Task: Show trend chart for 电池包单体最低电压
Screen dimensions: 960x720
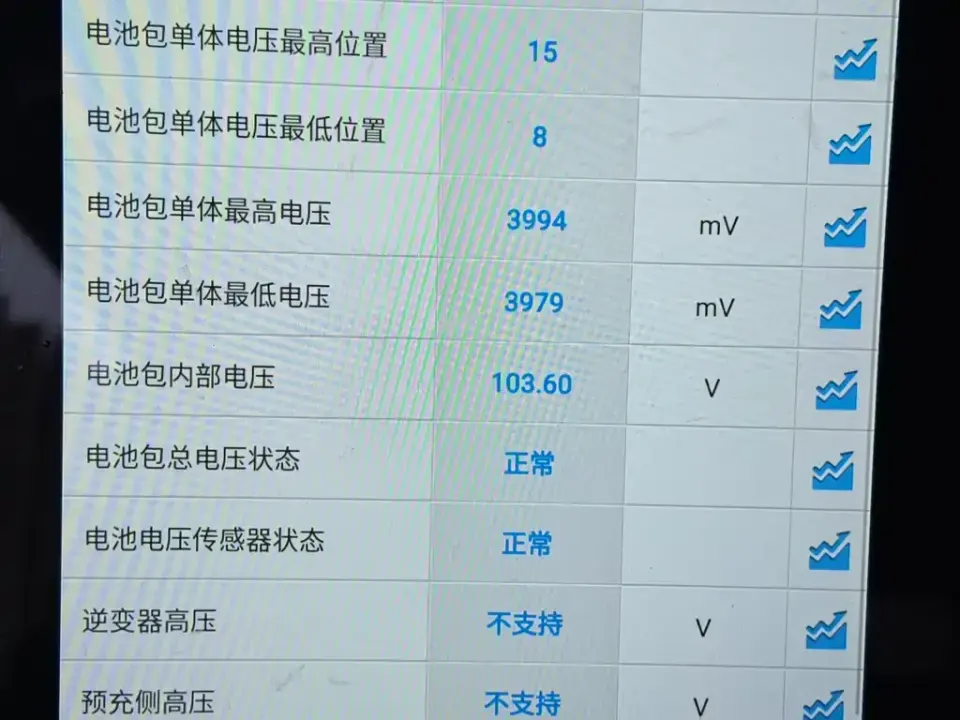Action: click(x=841, y=309)
